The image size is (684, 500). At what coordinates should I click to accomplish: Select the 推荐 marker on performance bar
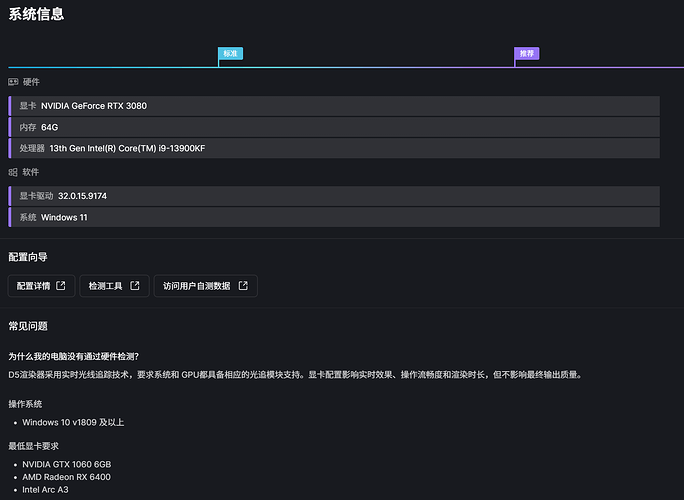tap(526, 53)
